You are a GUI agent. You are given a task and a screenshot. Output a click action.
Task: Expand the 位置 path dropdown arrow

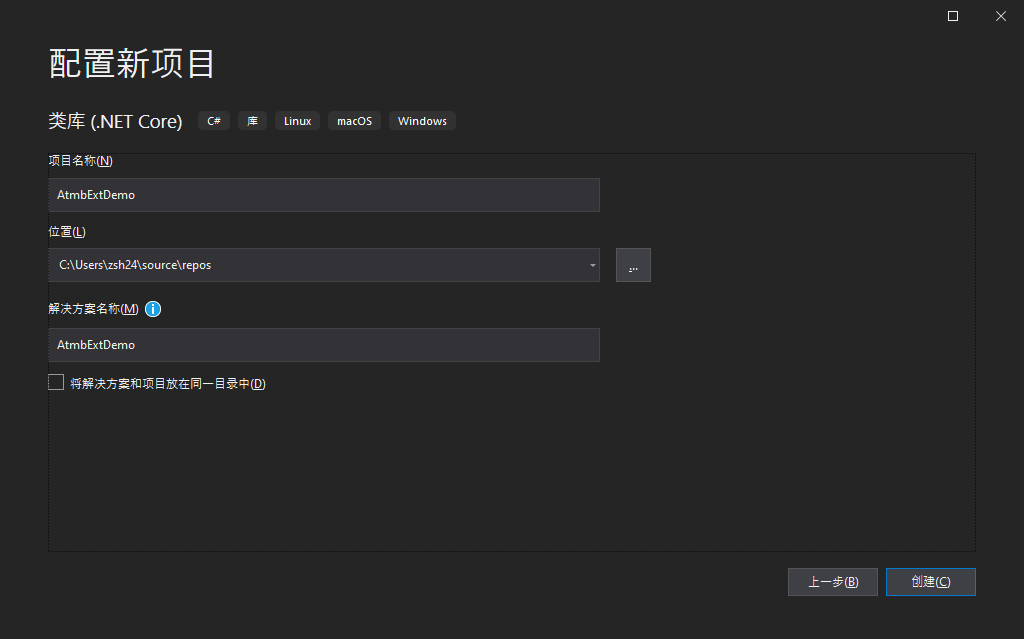pos(592,265)
